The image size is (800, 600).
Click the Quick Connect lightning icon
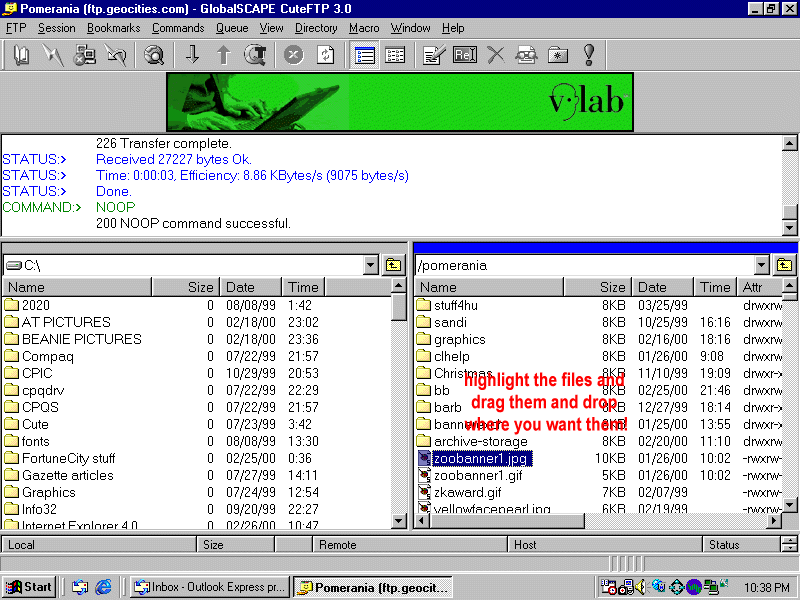pyautogui.click(x=53, y=55)
